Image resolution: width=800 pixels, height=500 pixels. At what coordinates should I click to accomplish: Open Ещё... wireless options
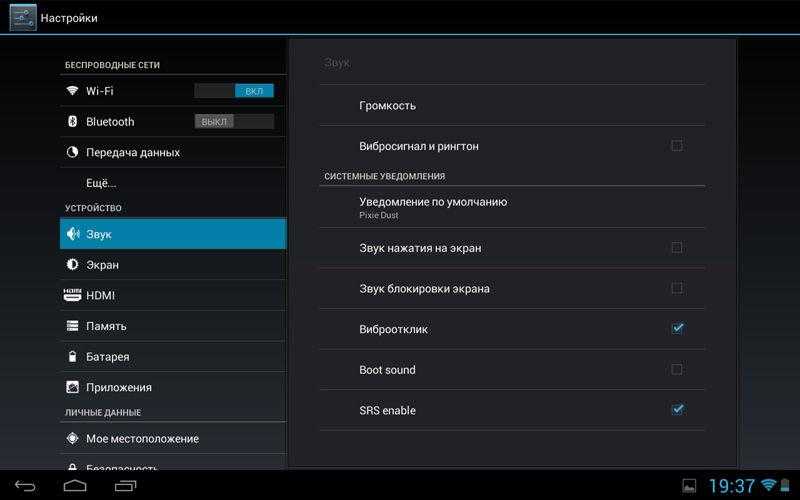click(173, 183)
